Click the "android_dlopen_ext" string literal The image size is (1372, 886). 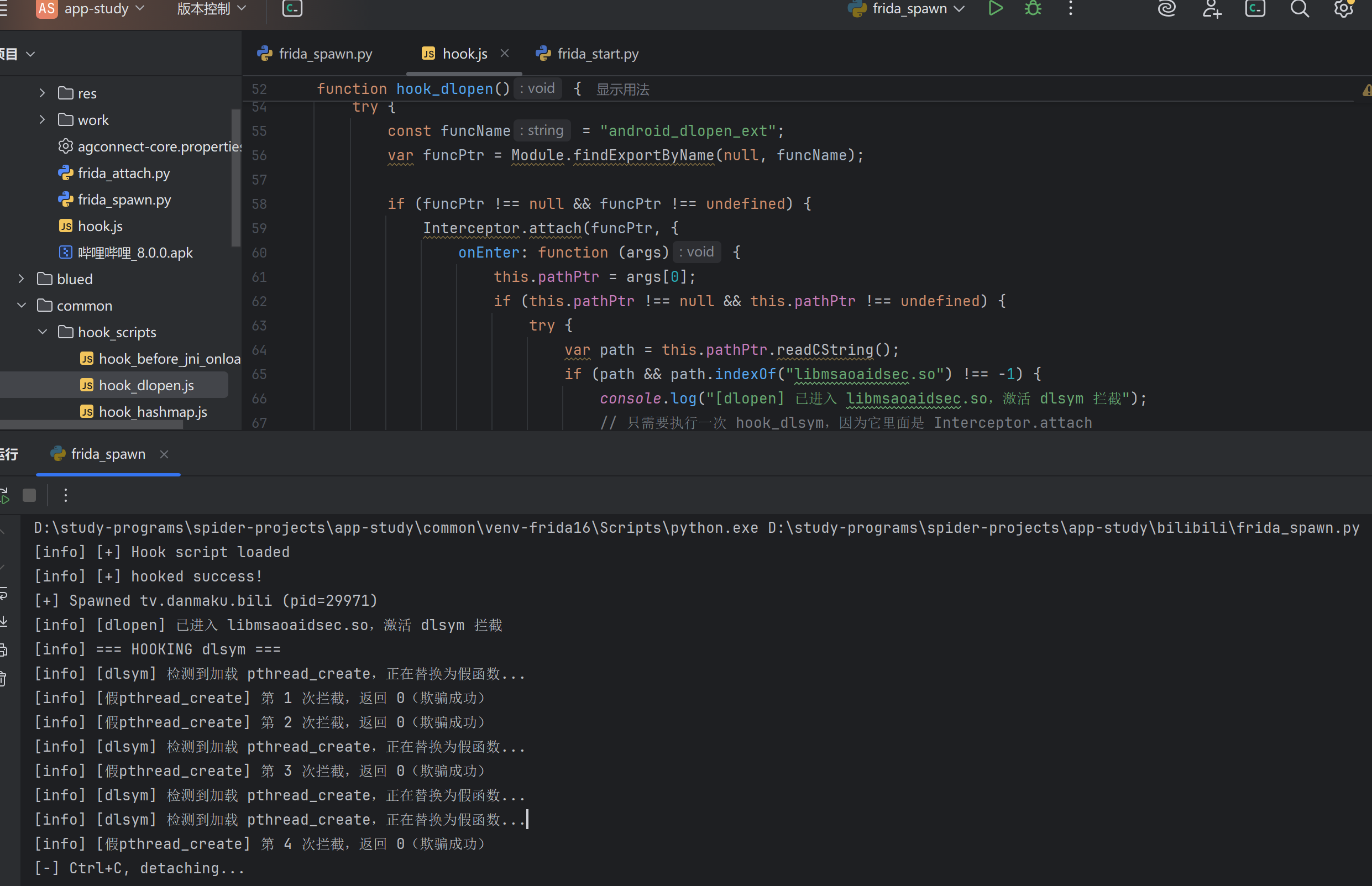pos(688,131)
